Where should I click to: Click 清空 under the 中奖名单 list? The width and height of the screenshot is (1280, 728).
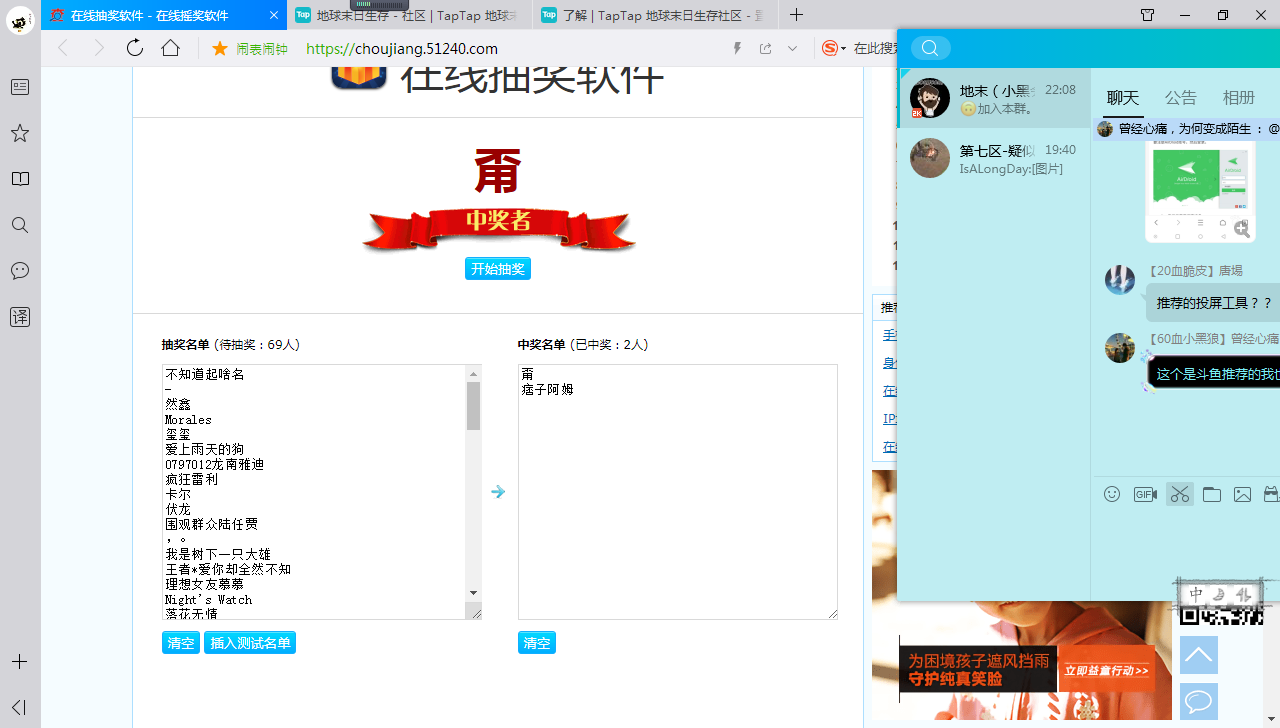(x=537, y=643)
